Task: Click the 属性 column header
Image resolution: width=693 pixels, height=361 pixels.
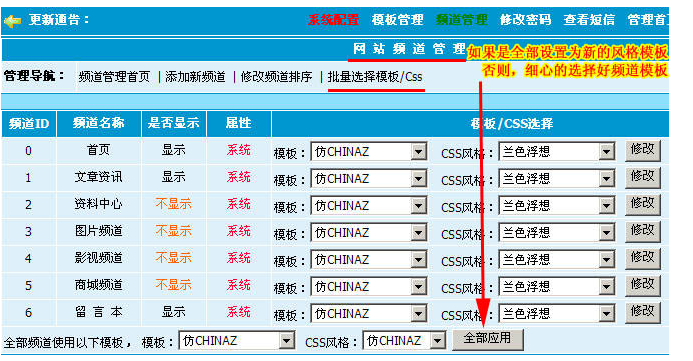Action: coord(239,123)
